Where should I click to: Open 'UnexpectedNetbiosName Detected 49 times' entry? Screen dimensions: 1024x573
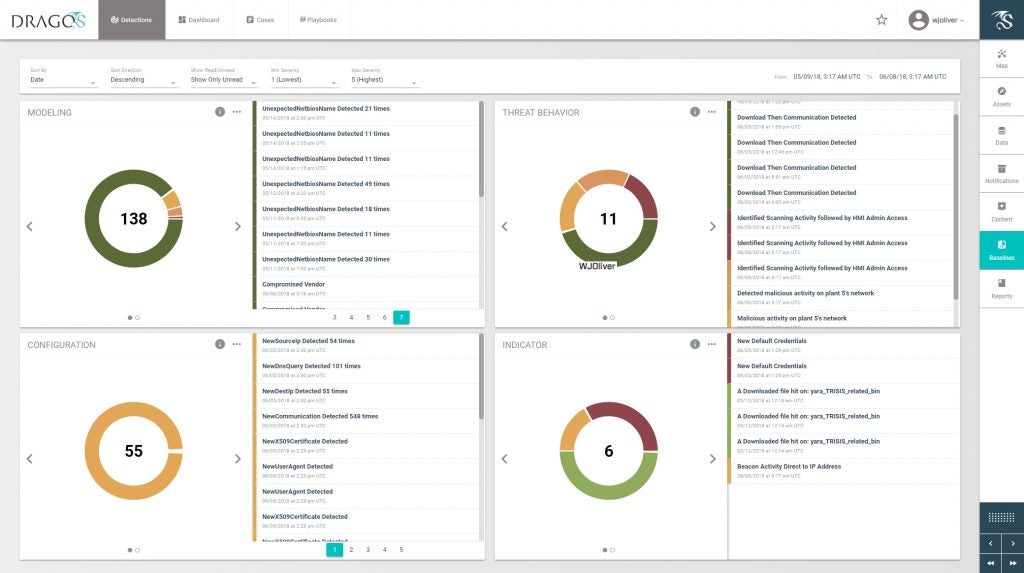(x=366, y=188)
